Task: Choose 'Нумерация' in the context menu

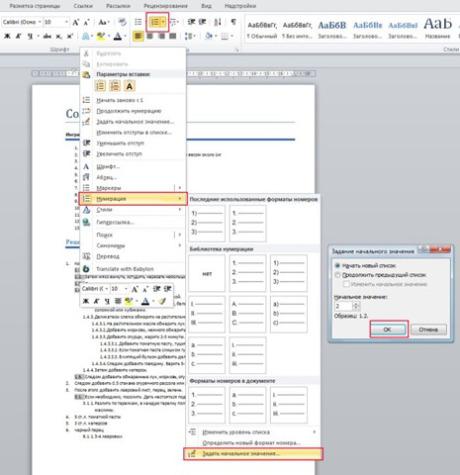Action: pyautogui.click(x=133, y=199)
